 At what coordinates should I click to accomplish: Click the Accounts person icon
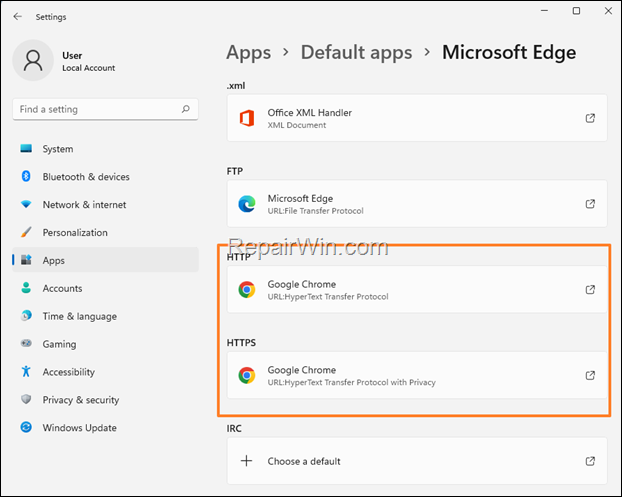26,288
